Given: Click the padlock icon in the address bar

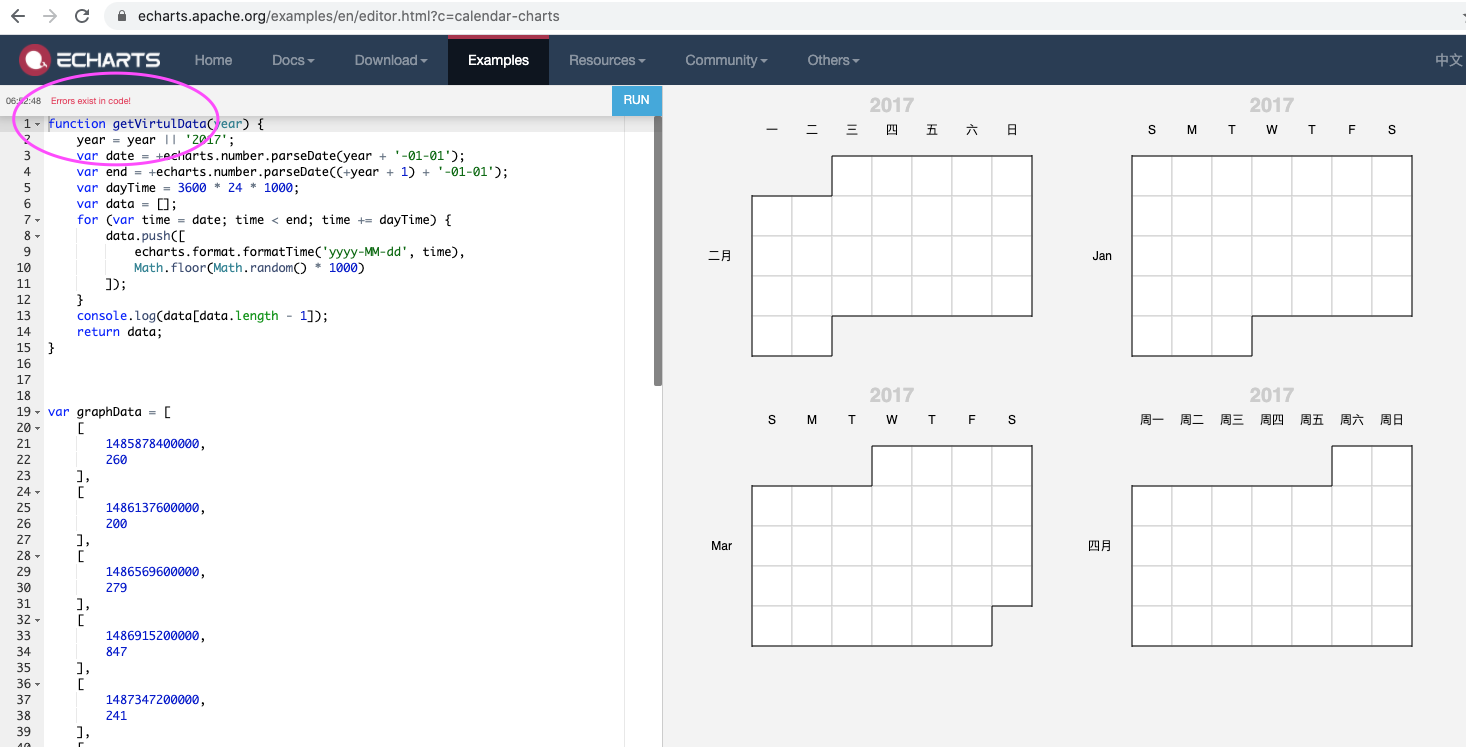Looking at the screenshot, I should [121, 16].
